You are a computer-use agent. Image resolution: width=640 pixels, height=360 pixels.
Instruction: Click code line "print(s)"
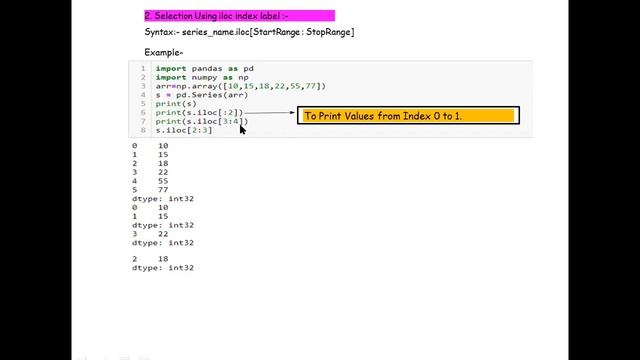pyautogui.click(x=176, y=104)
